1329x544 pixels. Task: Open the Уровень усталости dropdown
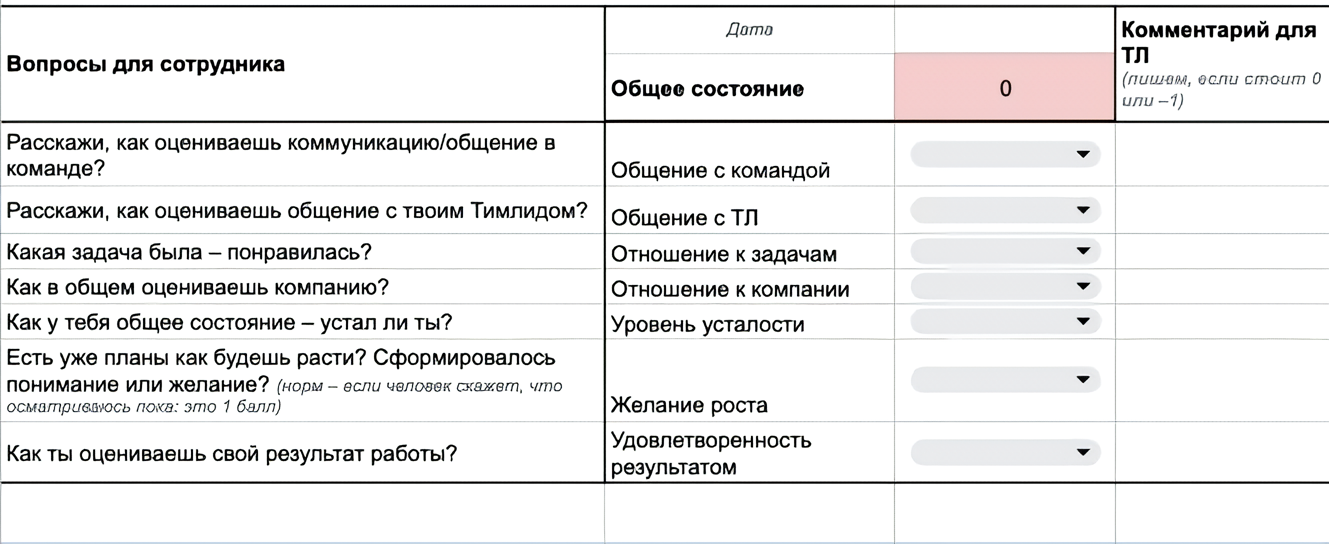coord(1005,321)
